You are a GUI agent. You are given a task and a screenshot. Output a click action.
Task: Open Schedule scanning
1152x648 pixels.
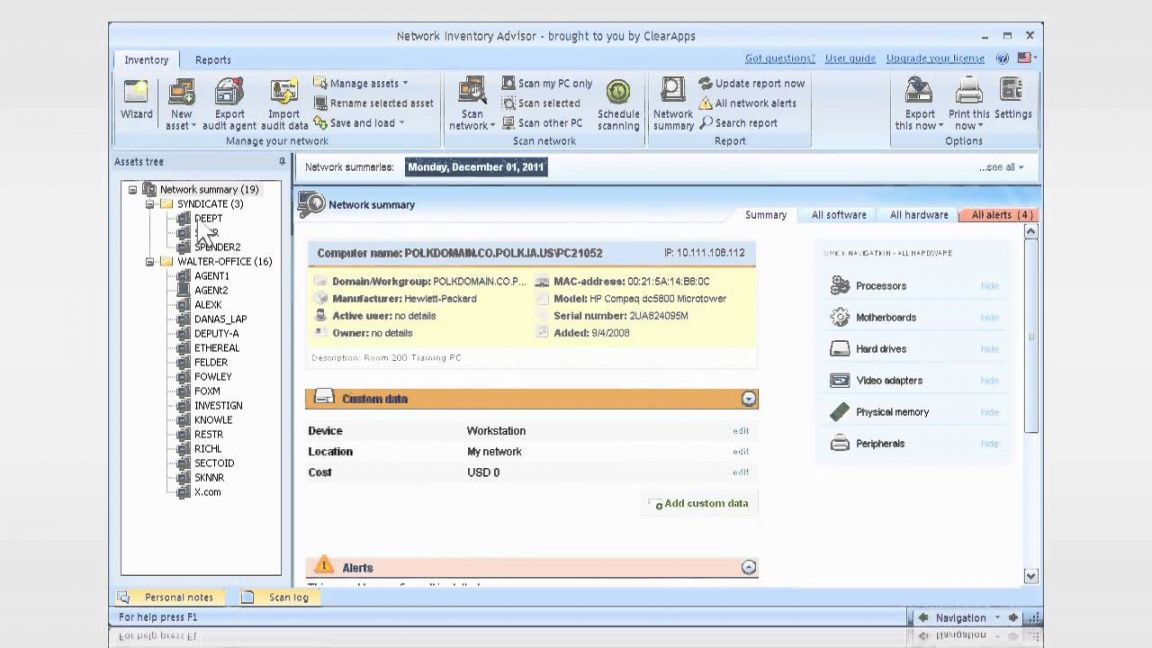[x=618, y=104]
